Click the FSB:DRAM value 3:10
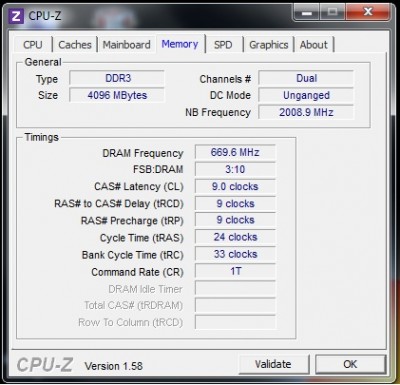The width and height of the screenshot is (400, 385). (x=235, y=169)
